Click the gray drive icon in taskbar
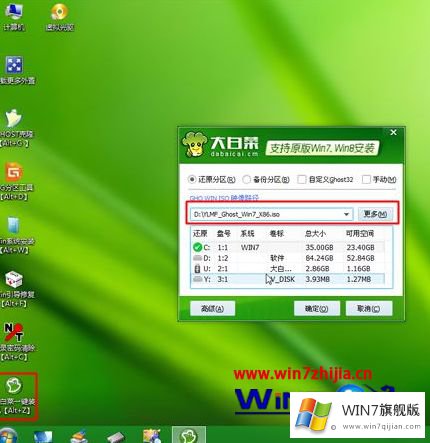430x443 pixels. (116, 436)
